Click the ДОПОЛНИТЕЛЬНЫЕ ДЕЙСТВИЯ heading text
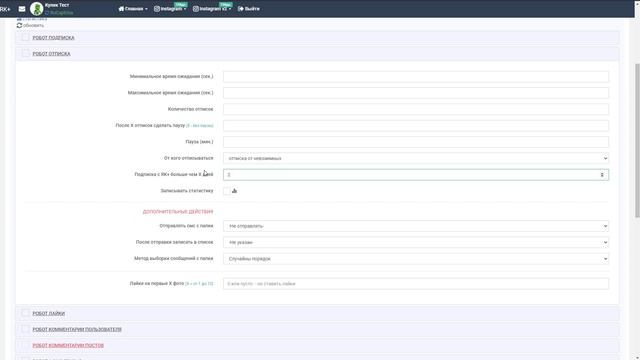This screenshot has width=640, height=360. click(x=178, y=211)
